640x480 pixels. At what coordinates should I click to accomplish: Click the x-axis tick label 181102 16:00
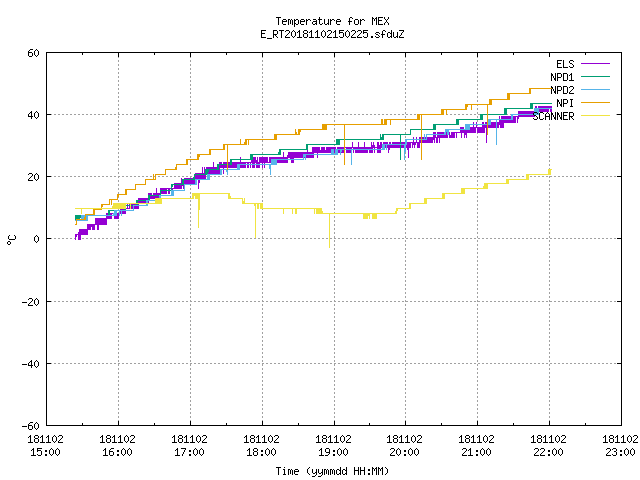coord(118,446)
